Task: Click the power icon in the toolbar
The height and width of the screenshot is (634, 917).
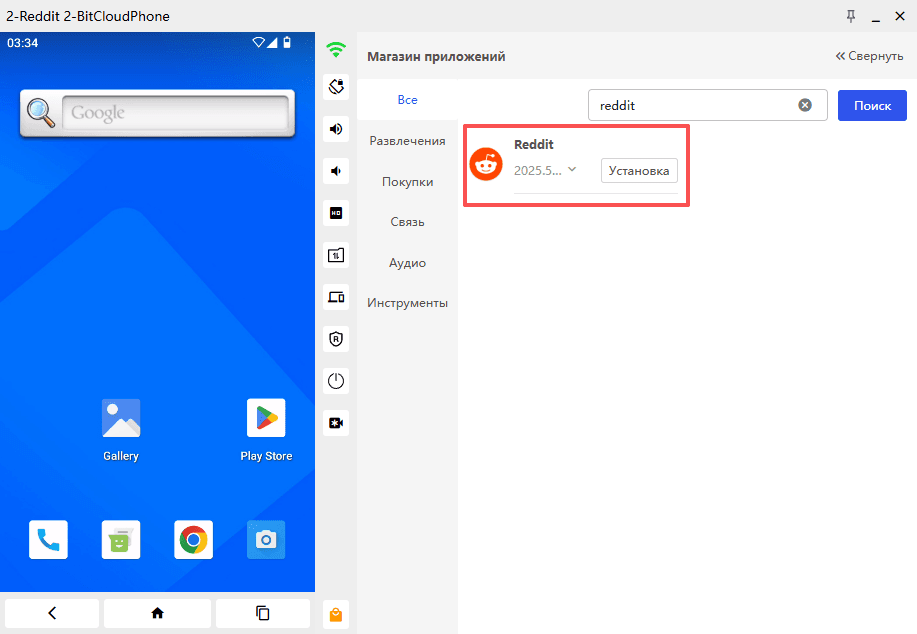Action: pyautogui.click(x=336, y=381)
